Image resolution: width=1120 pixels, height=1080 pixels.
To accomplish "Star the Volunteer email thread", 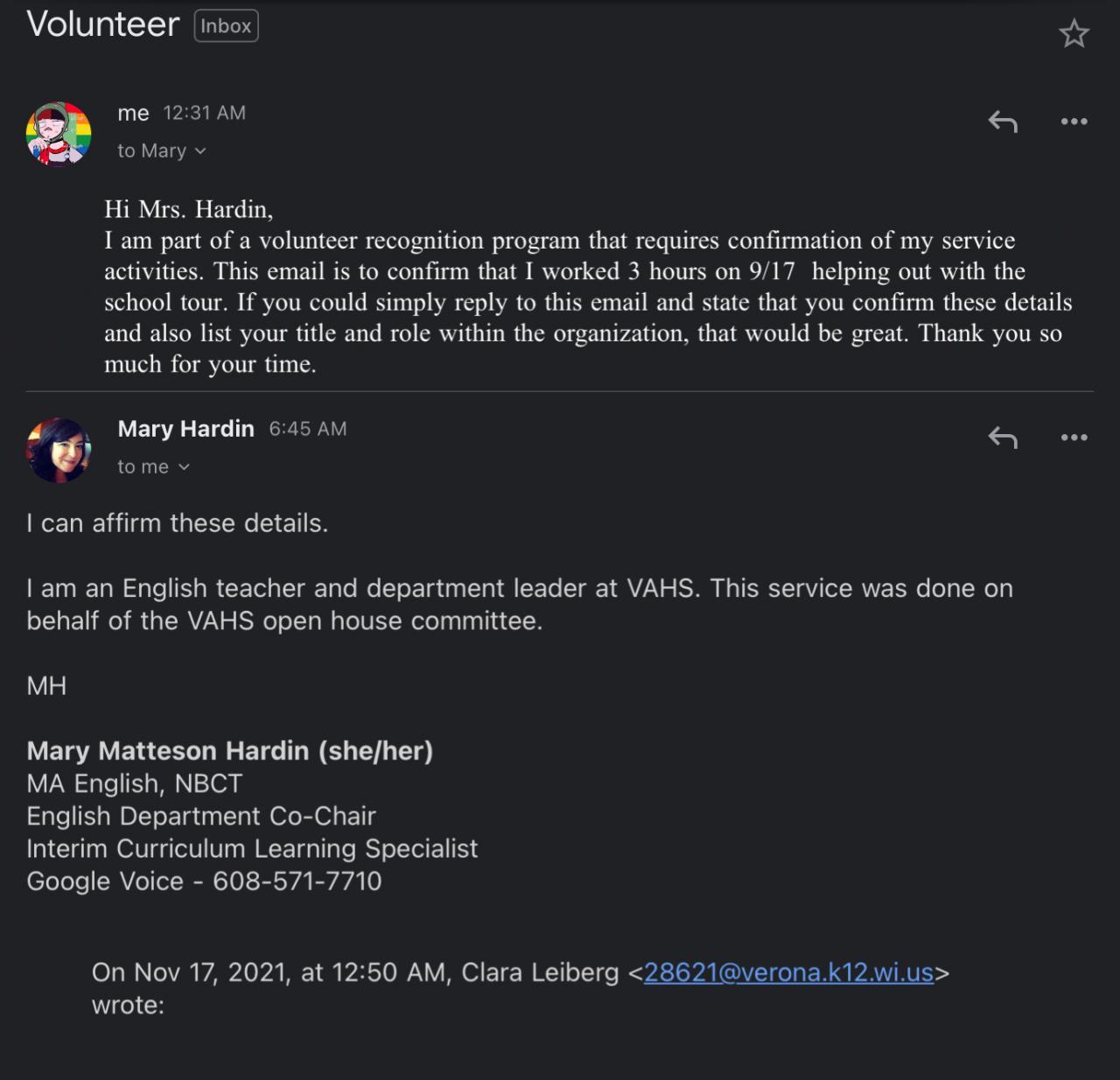I will [x=1074, y=34].
